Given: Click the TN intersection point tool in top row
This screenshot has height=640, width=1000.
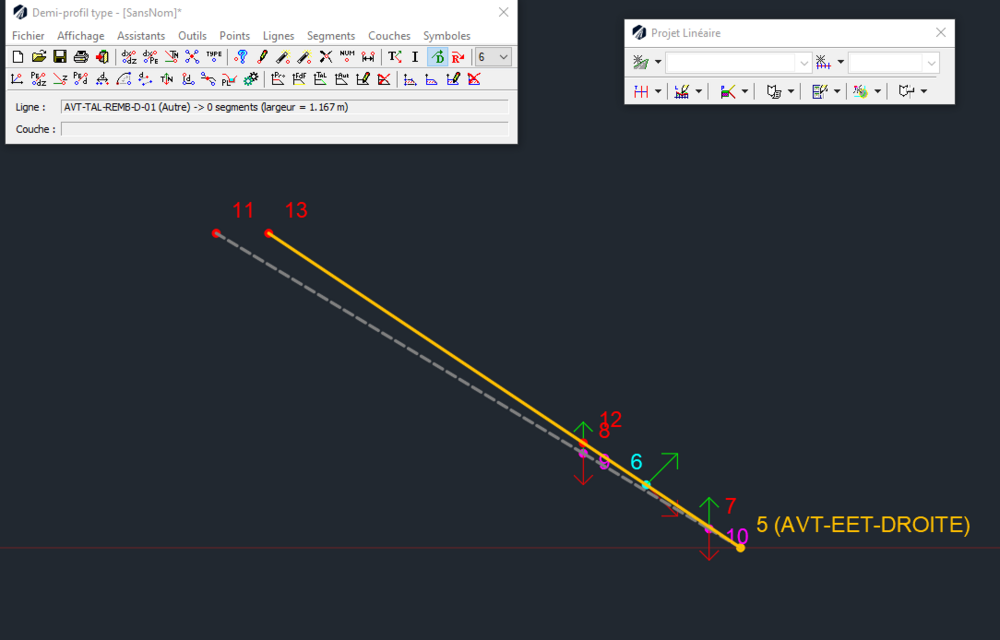Looking at the screenshot, I should (171, 57).
